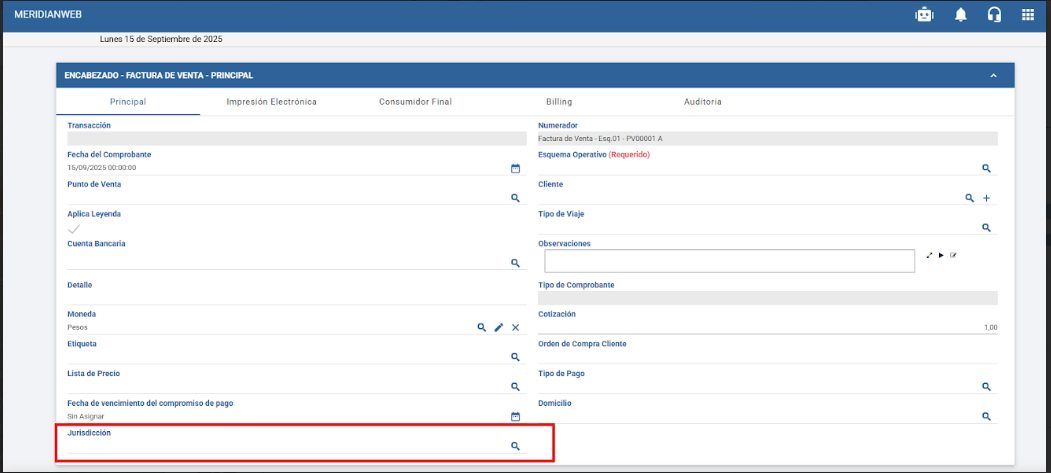
Task: Open the Fecha de vencimiento calendar picker
Action: point(515,416)
